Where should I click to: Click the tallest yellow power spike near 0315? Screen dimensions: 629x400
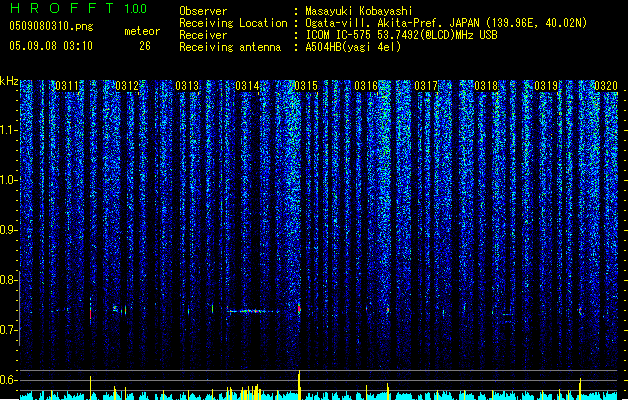[299, 385]
